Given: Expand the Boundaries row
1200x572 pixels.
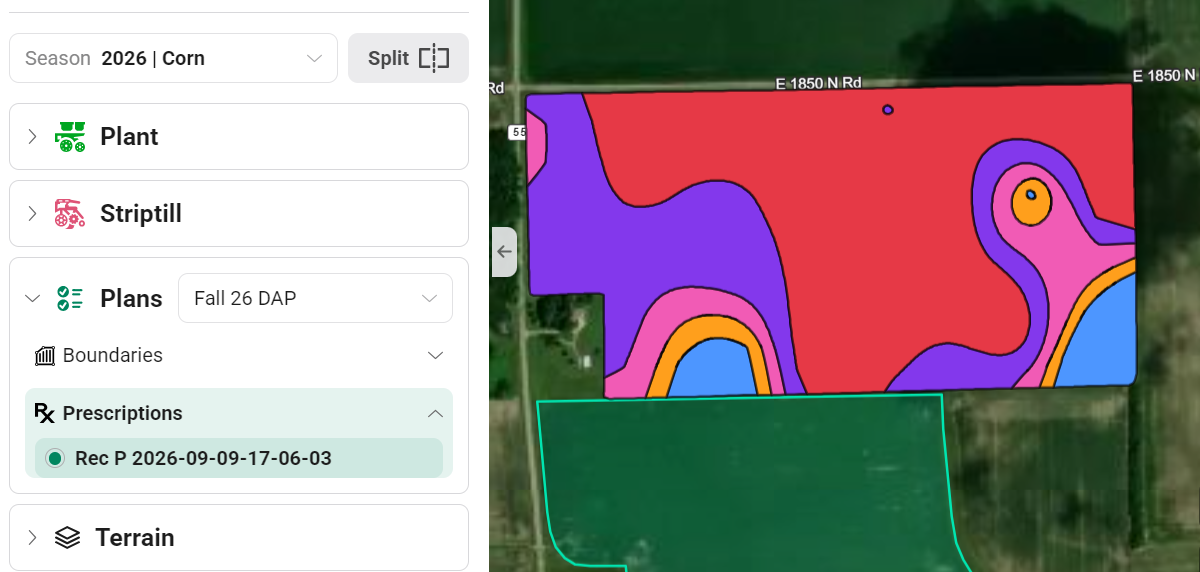Looking at the screenshot, I should [x=239, y=355].
